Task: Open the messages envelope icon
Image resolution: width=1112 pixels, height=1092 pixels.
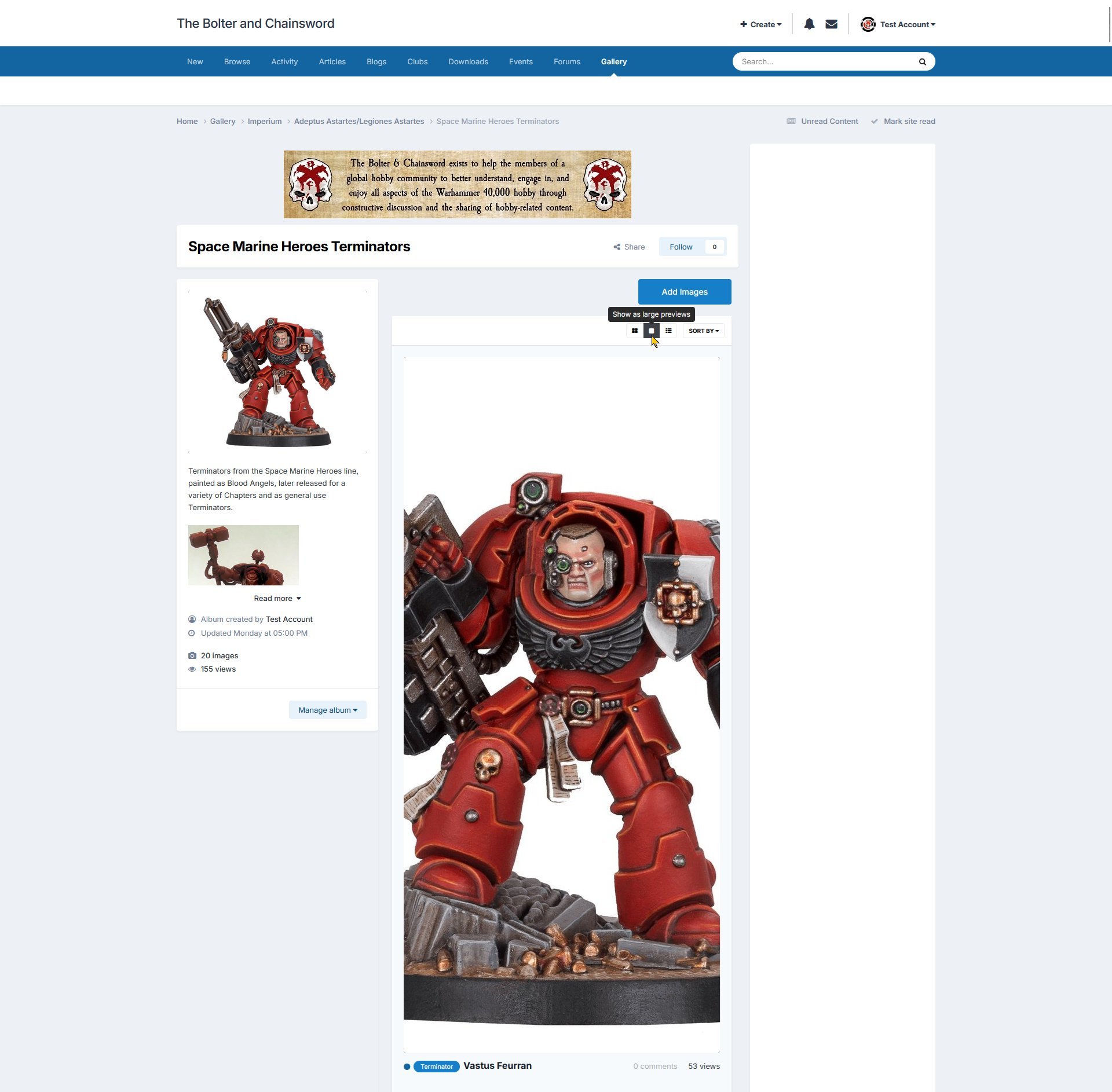Action: 831,24
